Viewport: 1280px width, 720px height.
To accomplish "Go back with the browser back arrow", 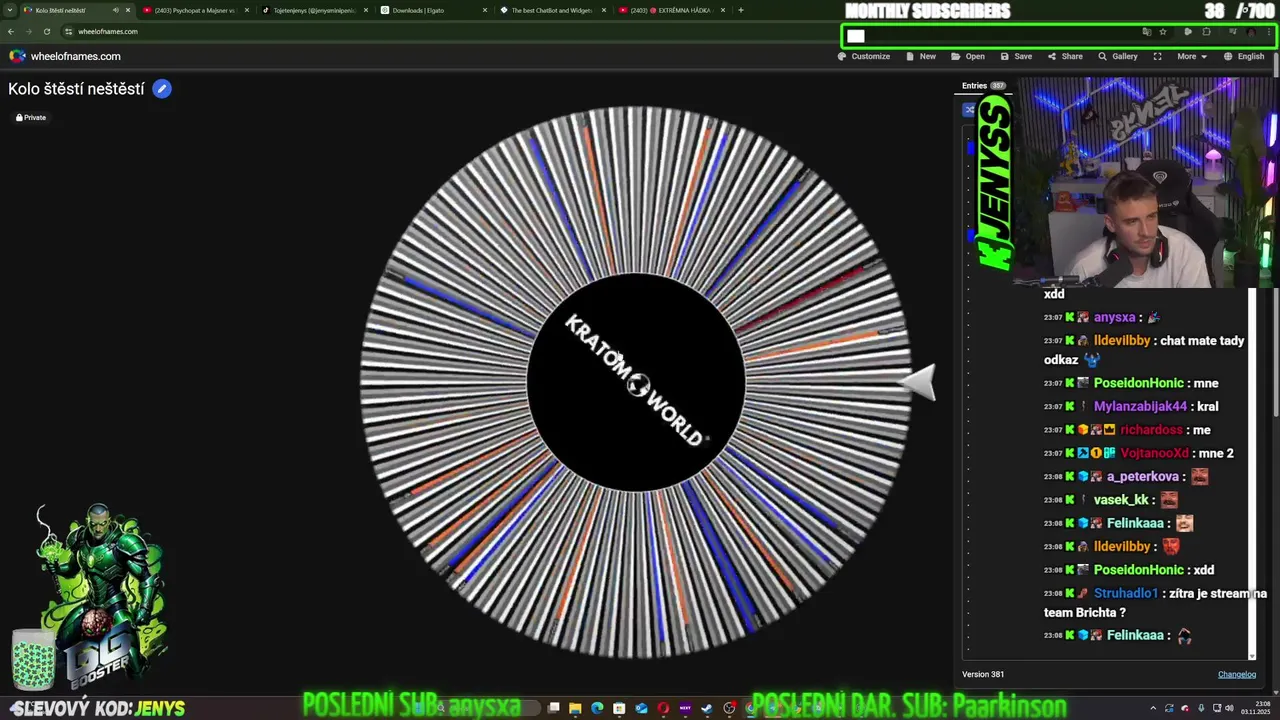I will pyautogui.click(x=11, y=31).
